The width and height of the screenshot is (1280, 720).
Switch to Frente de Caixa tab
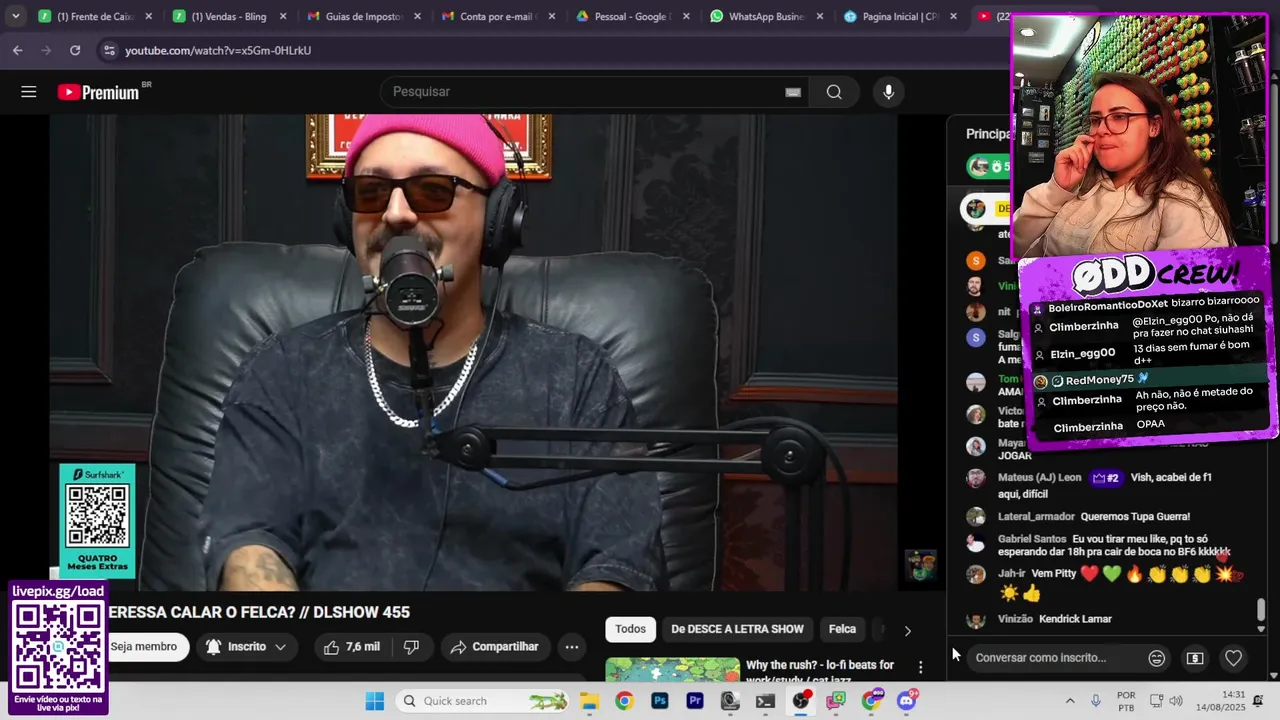coord(95,17)
